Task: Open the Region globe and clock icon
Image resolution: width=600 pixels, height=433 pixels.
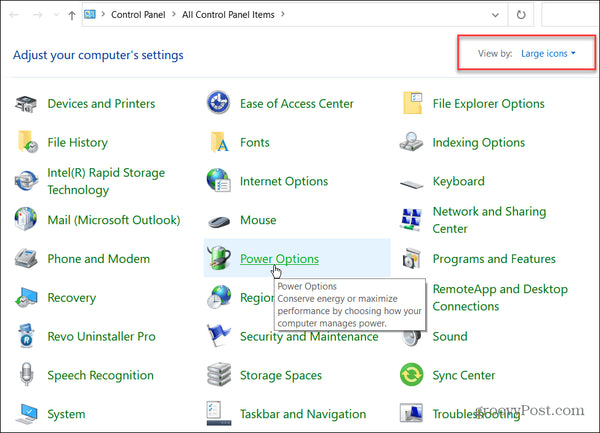Action: tap(219, 297)
